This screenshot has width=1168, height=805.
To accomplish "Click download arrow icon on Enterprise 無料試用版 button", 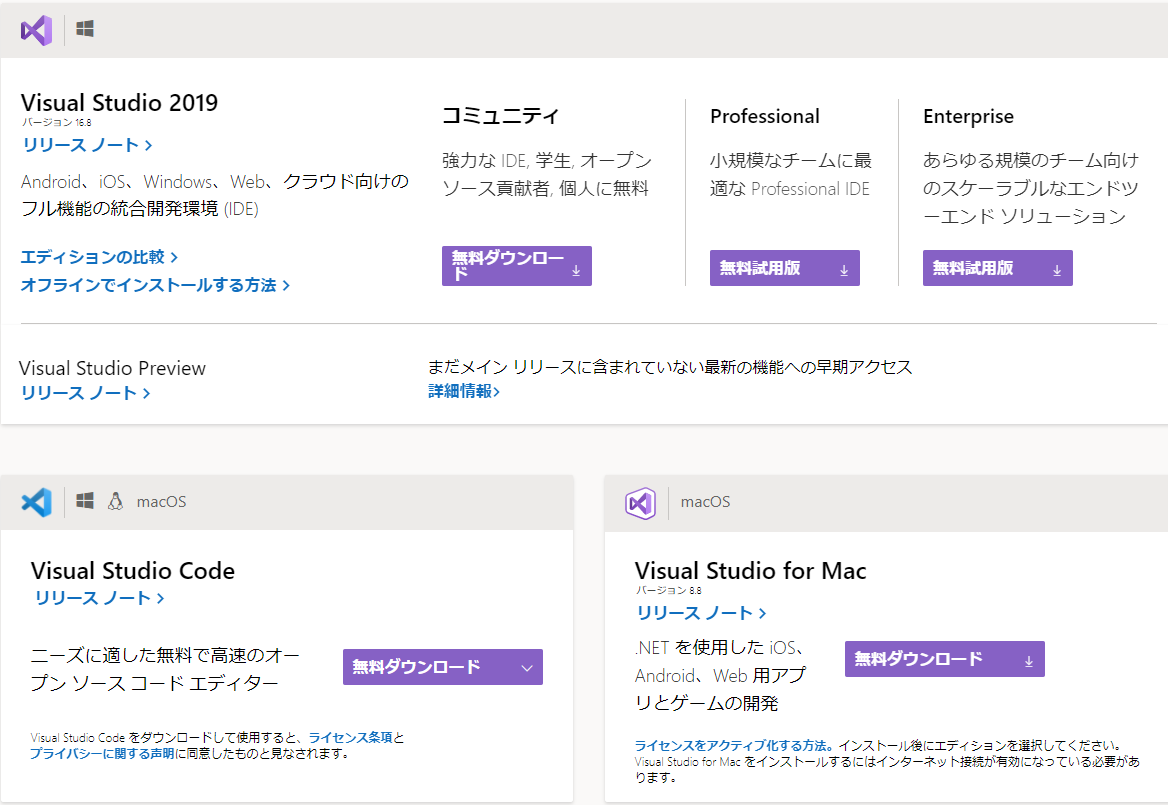I will [x=1057, y=271].
